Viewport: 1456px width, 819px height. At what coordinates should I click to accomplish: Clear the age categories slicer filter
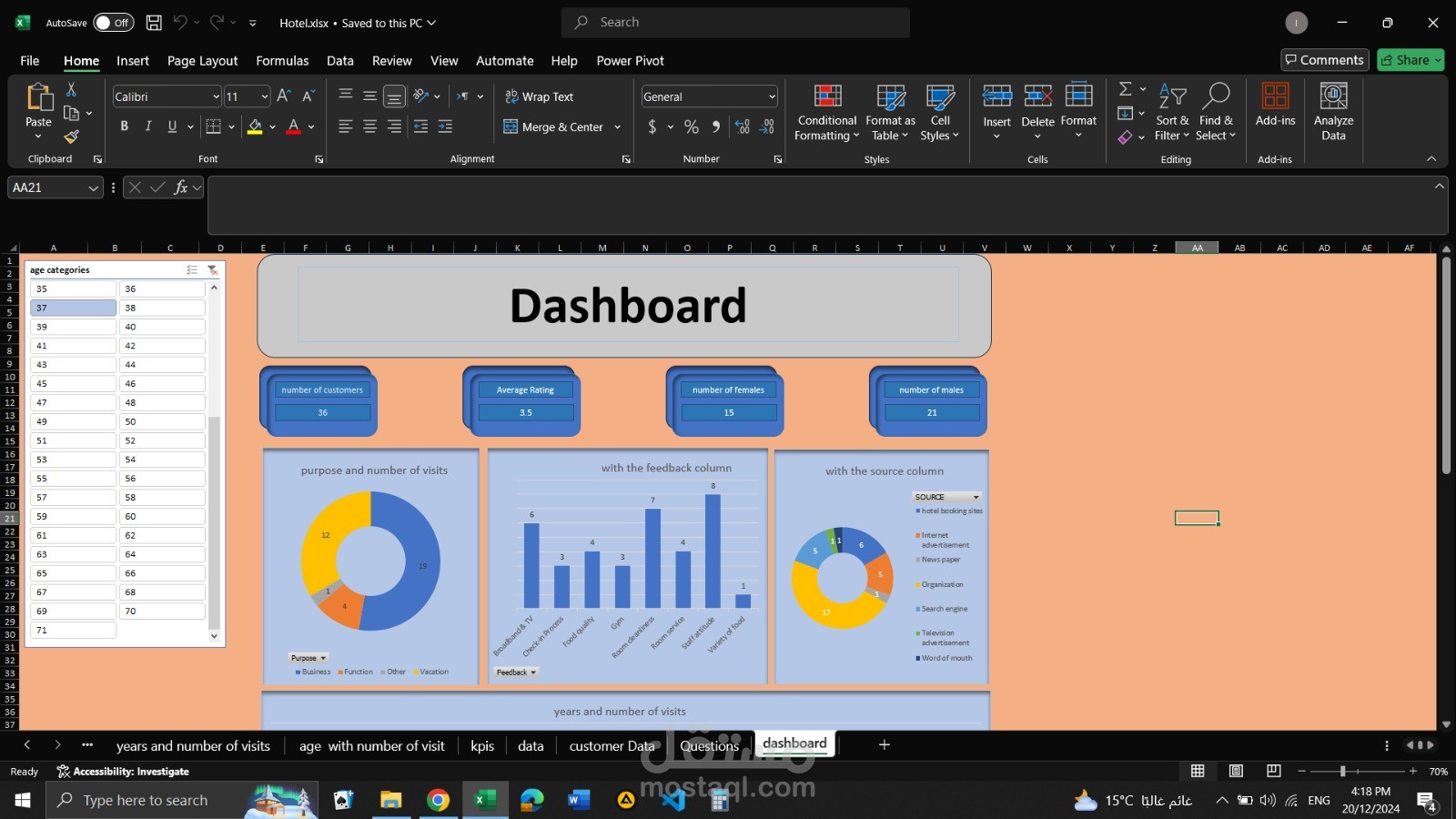point(213,270)
